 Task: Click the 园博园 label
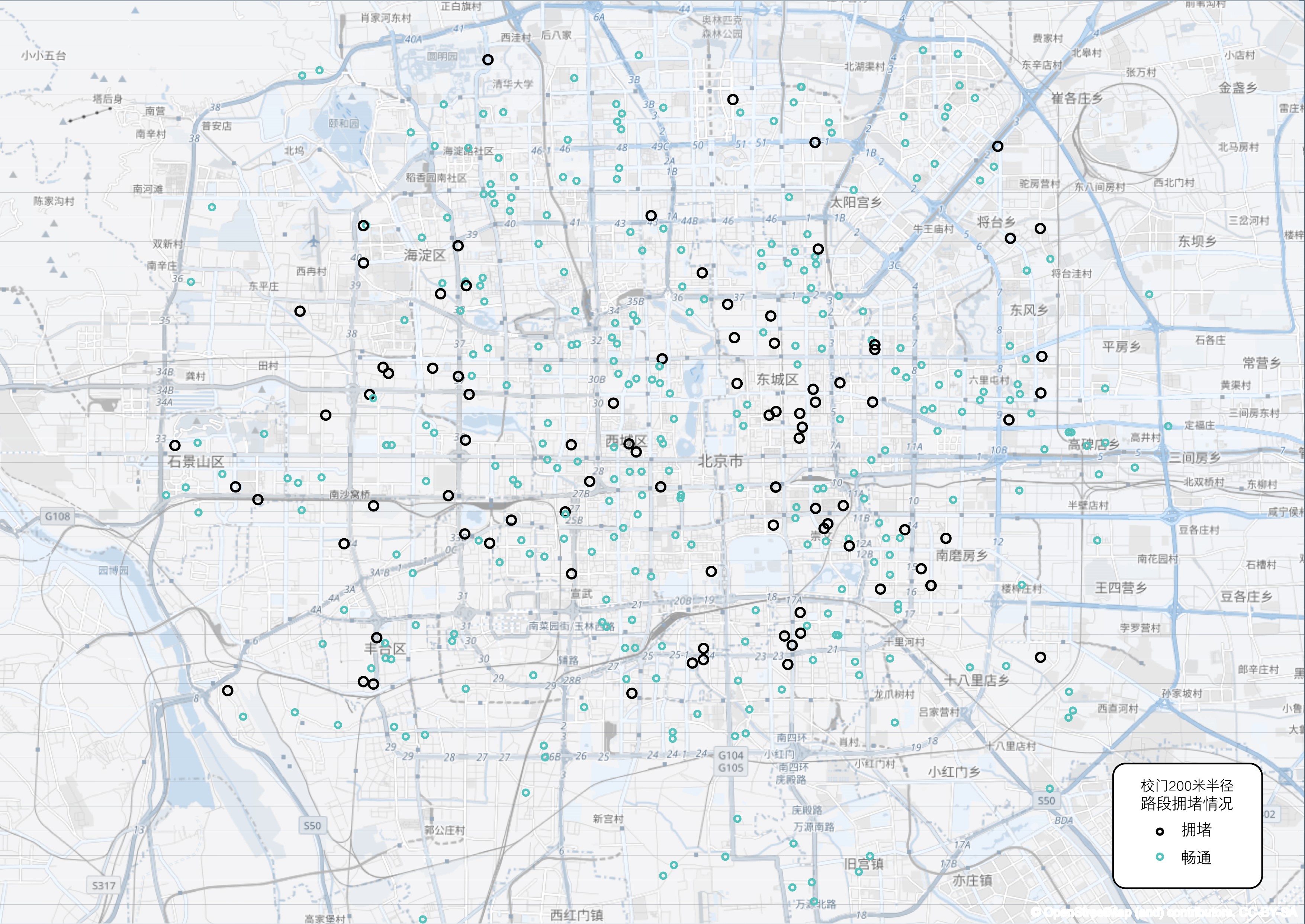click(114, 571)
